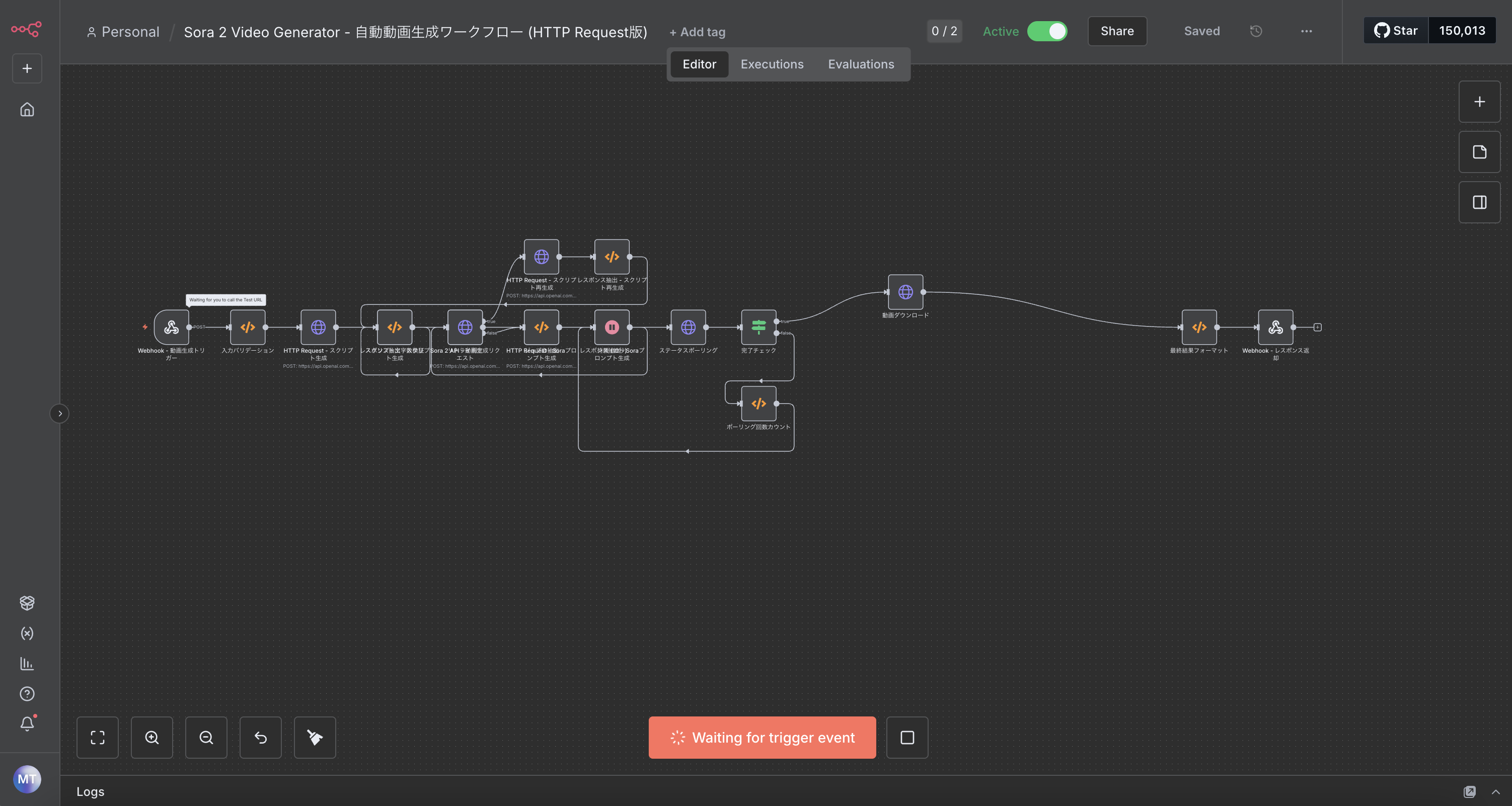Add a sticky note to canvas
1512x806 pixels.
(1479, 152)
